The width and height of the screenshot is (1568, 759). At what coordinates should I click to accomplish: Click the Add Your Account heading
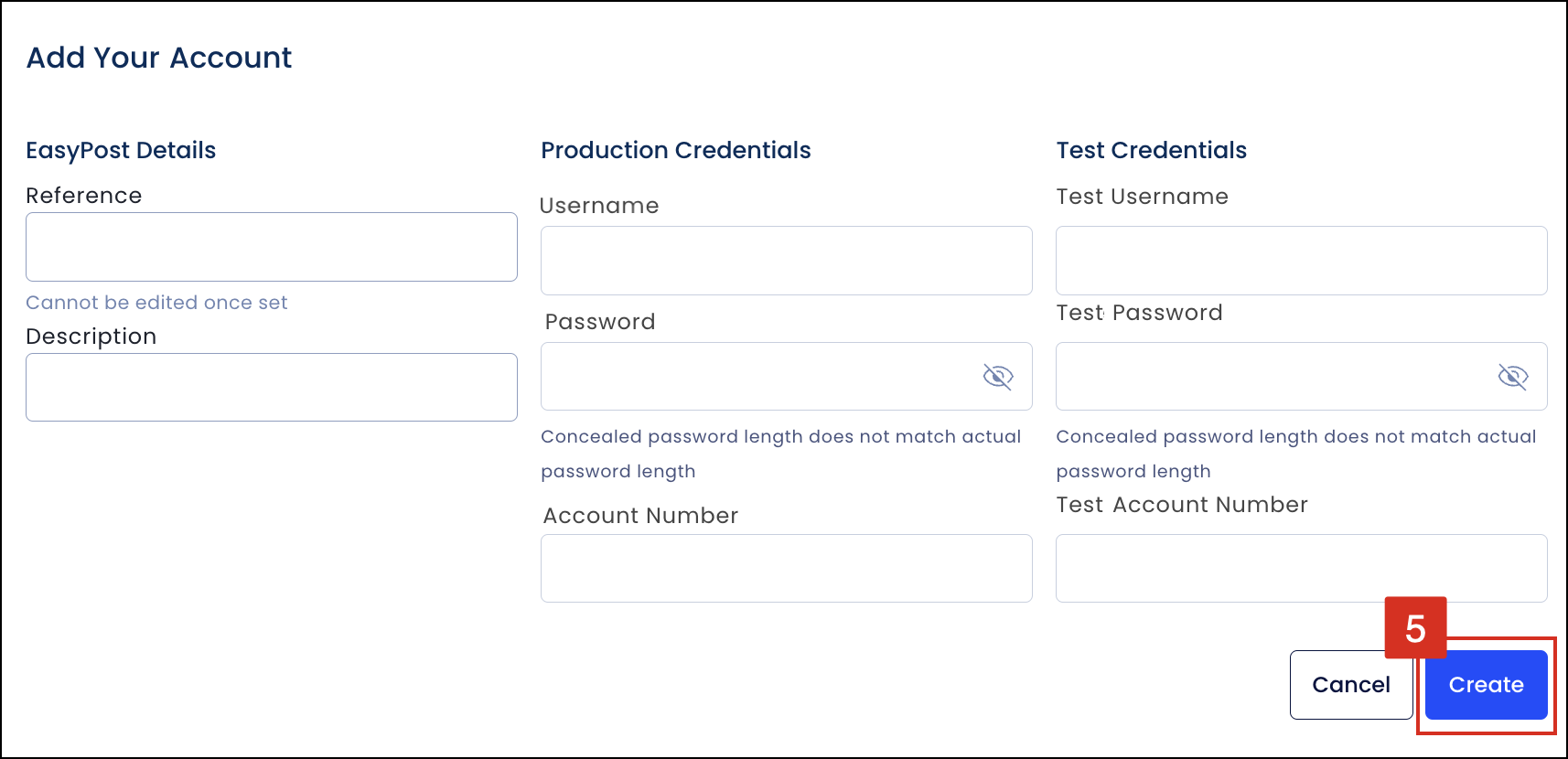coord(159,58)
